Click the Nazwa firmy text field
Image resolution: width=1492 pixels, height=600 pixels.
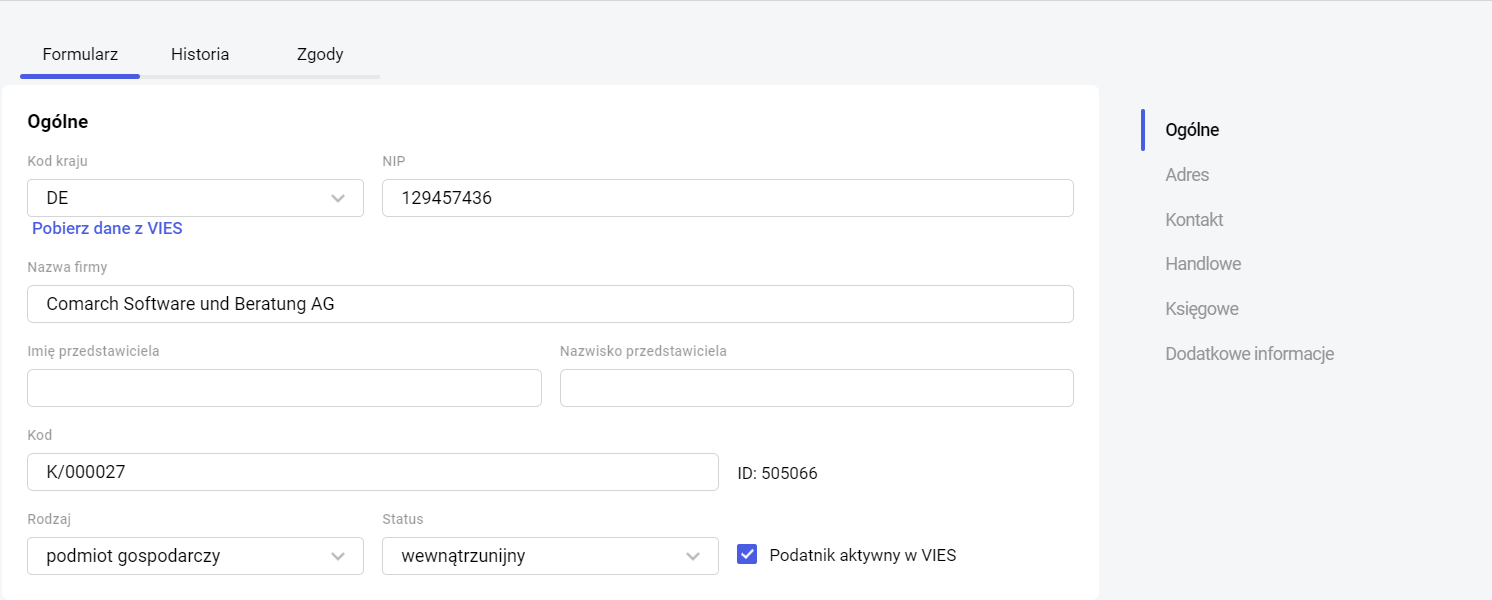point(550,304)
